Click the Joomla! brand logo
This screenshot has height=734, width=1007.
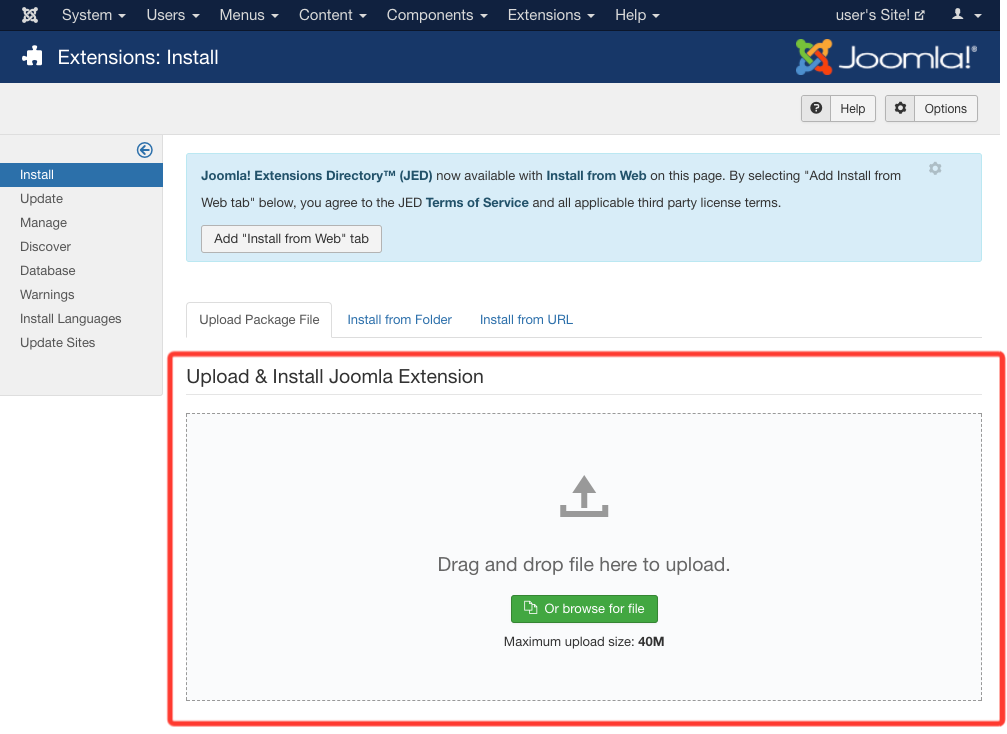coord(886,57)
